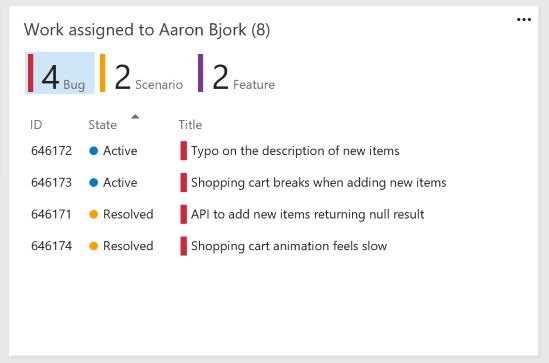Select the 2 Feature filter tile
Screen dimensions: 549x363
237,73
